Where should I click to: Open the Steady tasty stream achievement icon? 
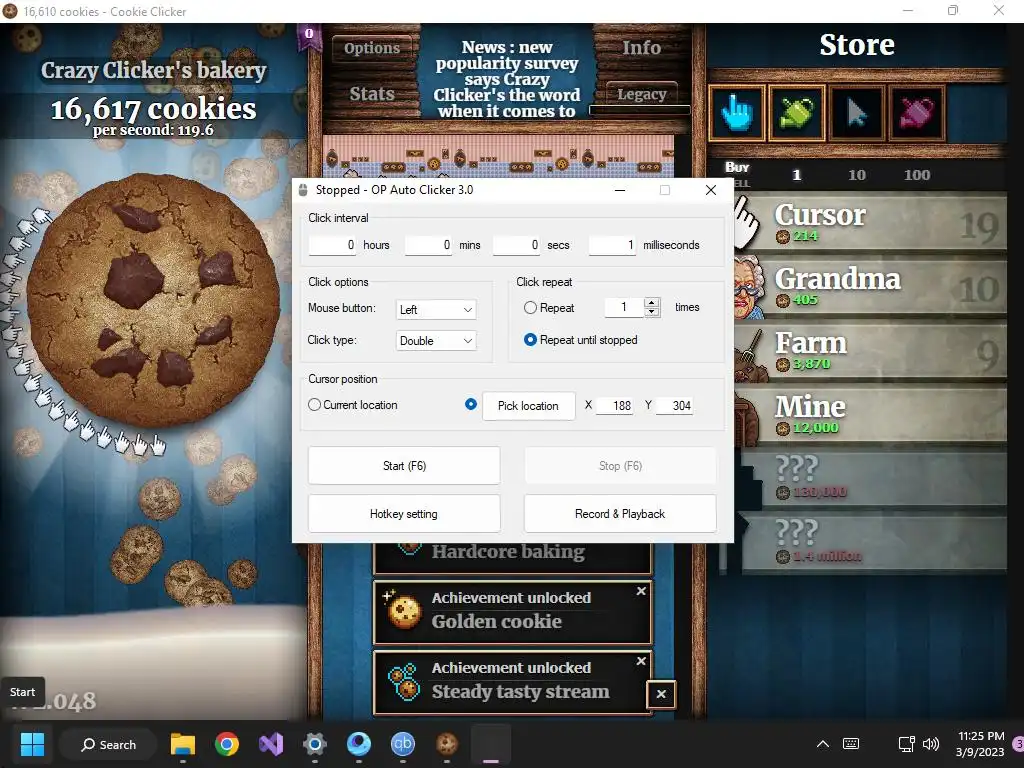point(402,682)
